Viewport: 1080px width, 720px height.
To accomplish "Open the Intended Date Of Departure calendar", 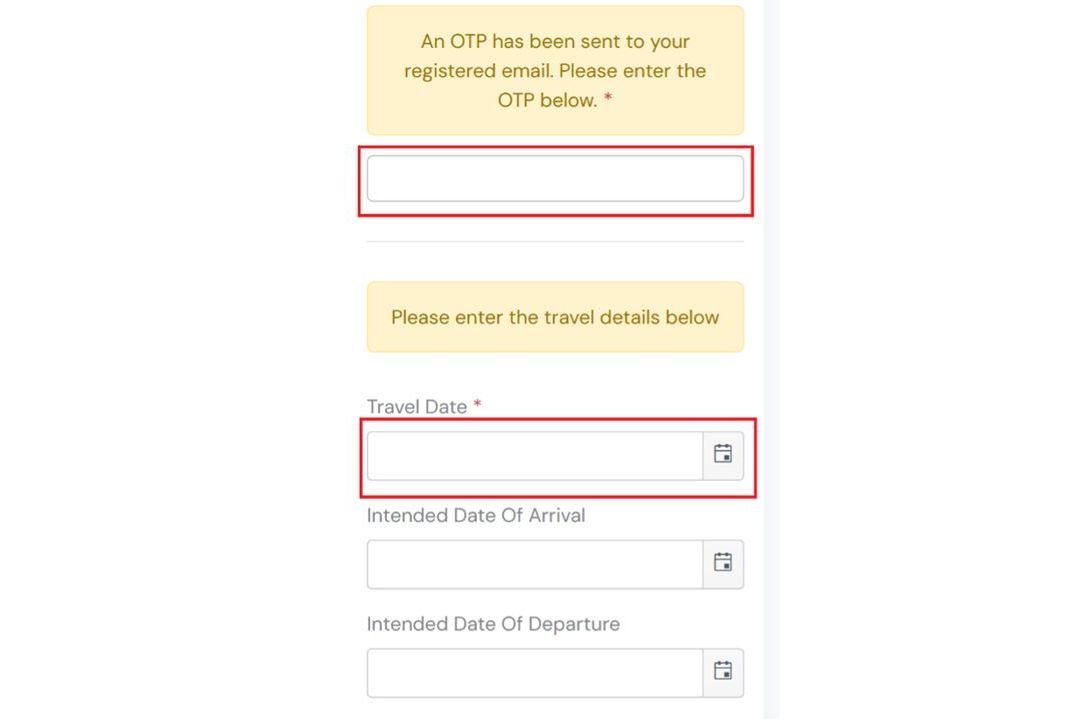I will 723,672.
